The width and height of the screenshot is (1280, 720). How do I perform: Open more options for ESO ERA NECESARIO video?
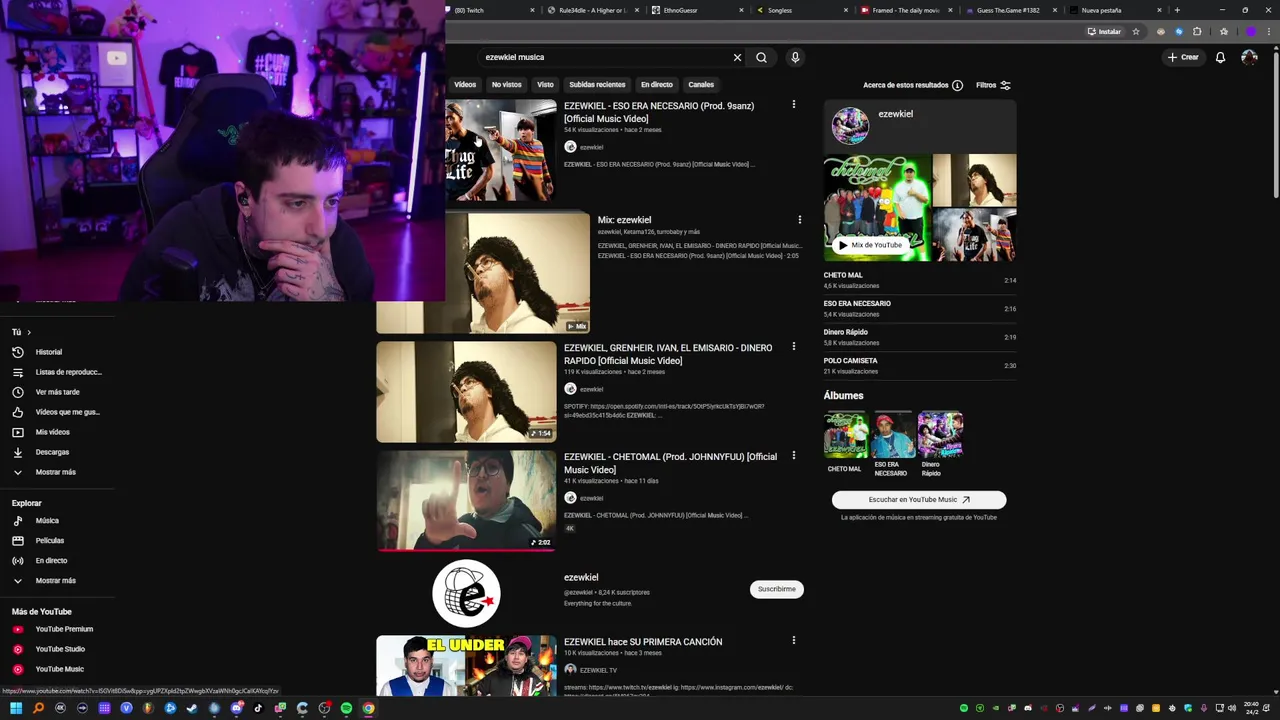point(794,104)
